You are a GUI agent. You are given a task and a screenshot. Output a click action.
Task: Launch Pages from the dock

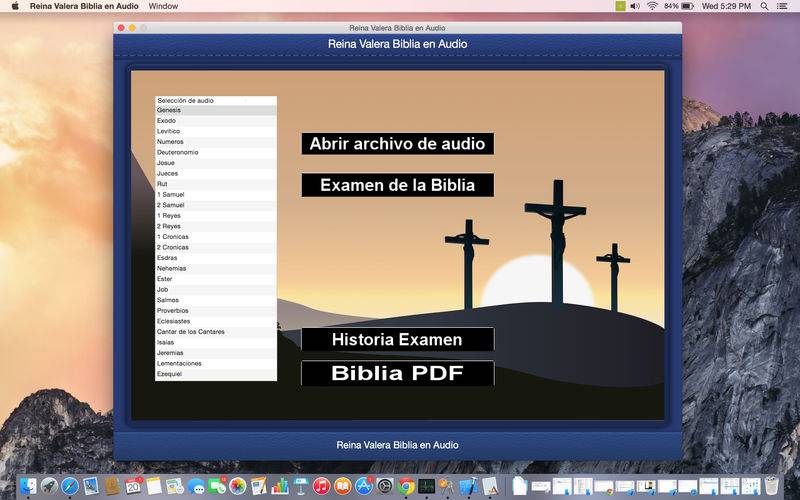click(x=259, y=486)
